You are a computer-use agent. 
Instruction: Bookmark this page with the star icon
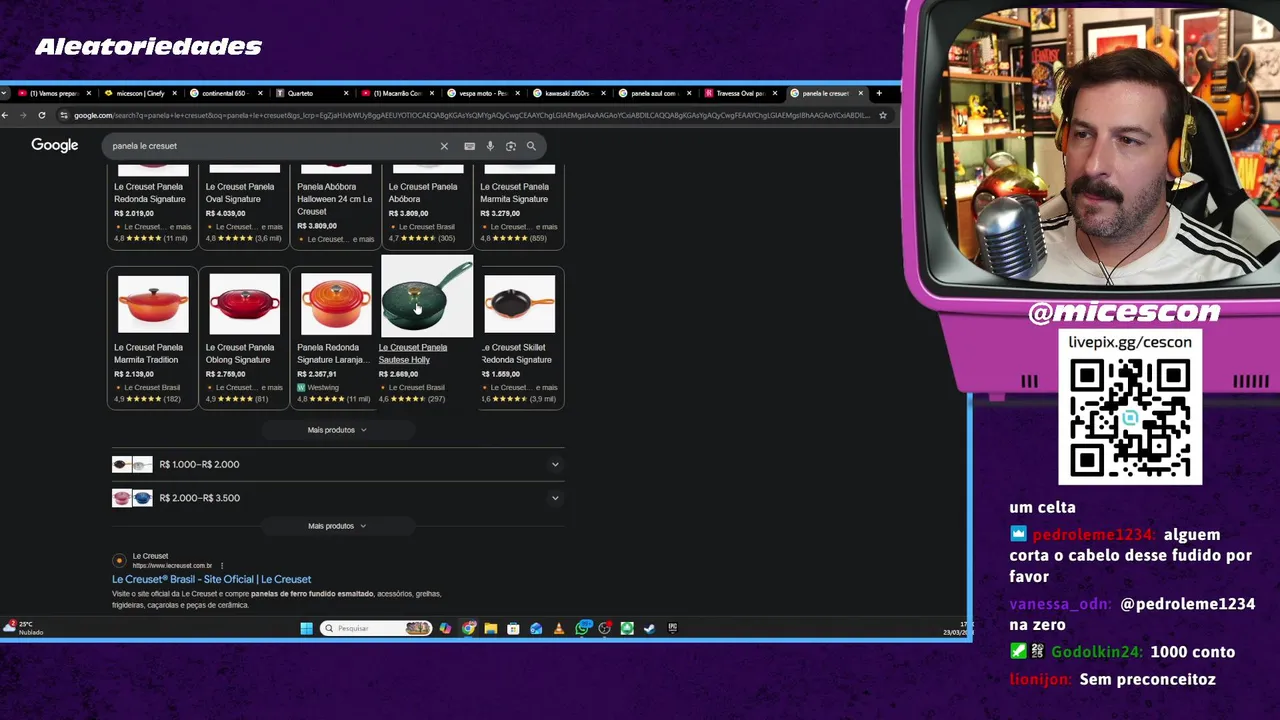tap(882, 115)
